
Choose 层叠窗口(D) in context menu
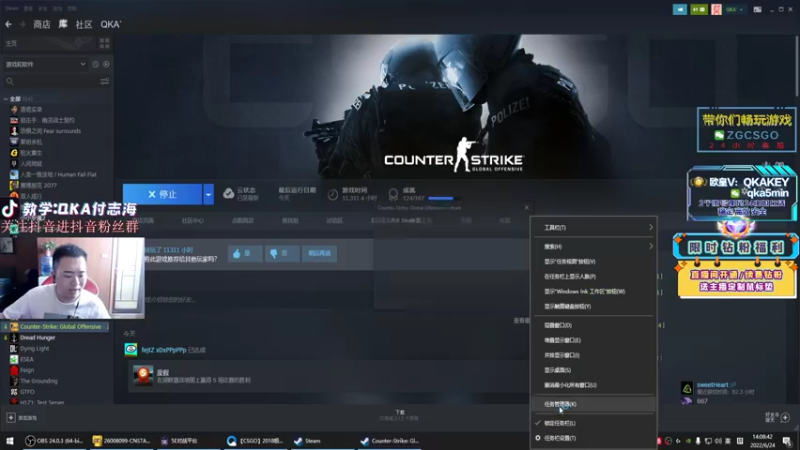point(594,325)
